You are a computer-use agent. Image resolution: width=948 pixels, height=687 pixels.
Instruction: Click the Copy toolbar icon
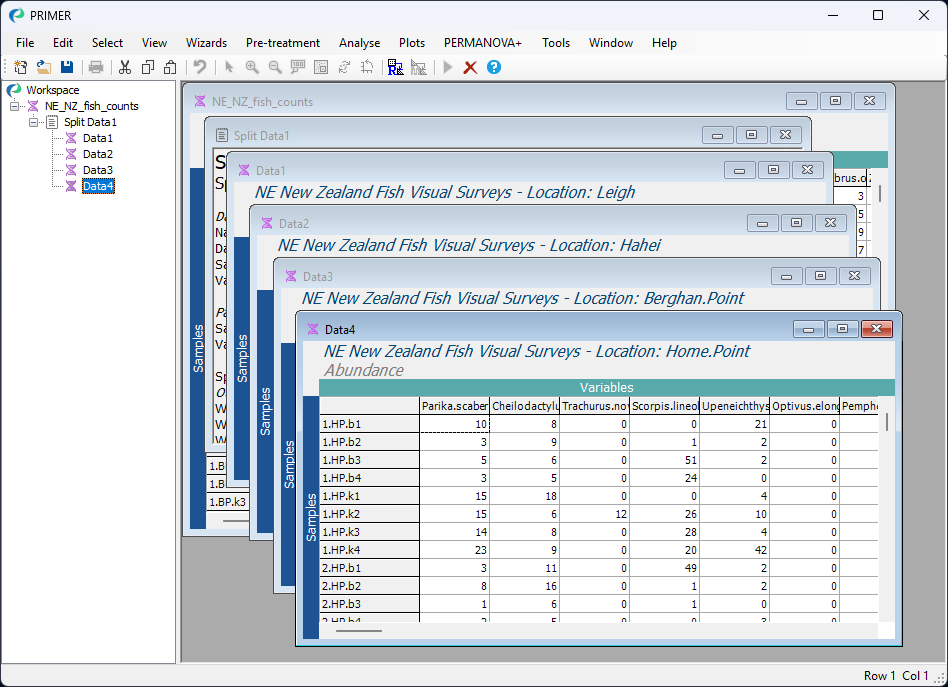(x=148, y=67)
